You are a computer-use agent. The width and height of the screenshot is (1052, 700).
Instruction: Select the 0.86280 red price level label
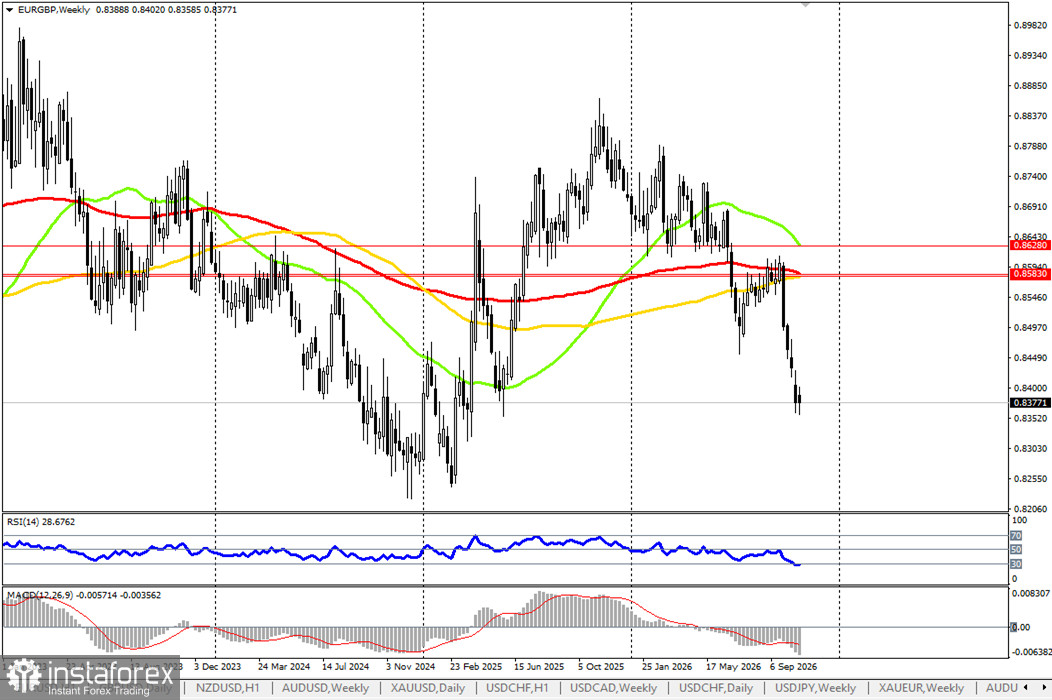click(x=1030, y=246)
